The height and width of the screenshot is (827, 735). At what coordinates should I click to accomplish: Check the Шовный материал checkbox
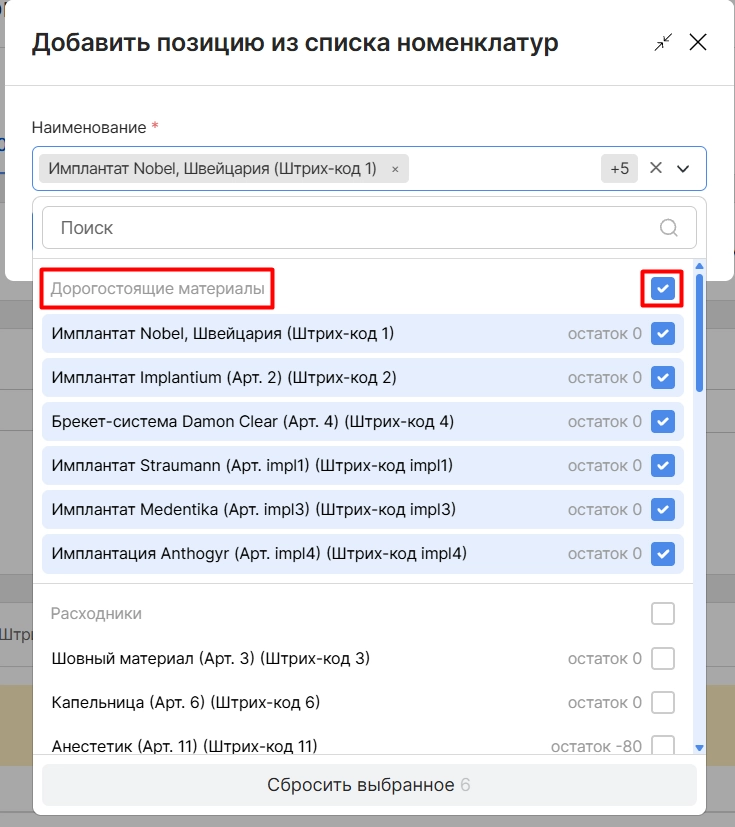pyautogui.click(x=663, y=658)
